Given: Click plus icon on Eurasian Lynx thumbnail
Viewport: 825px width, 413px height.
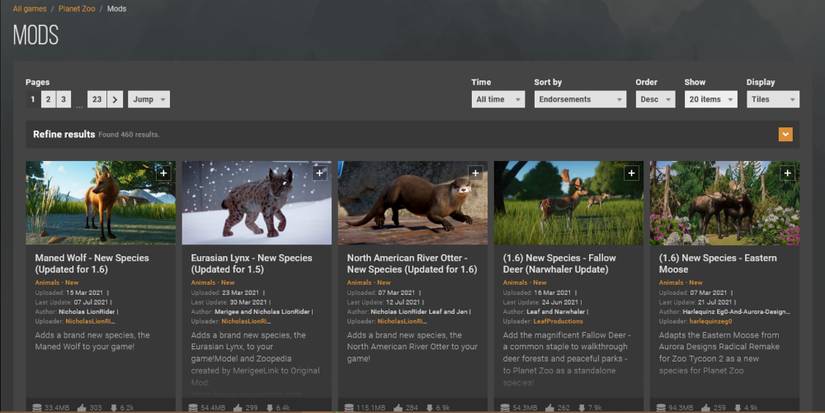Looking at the screenshot, I should [320, 173].
